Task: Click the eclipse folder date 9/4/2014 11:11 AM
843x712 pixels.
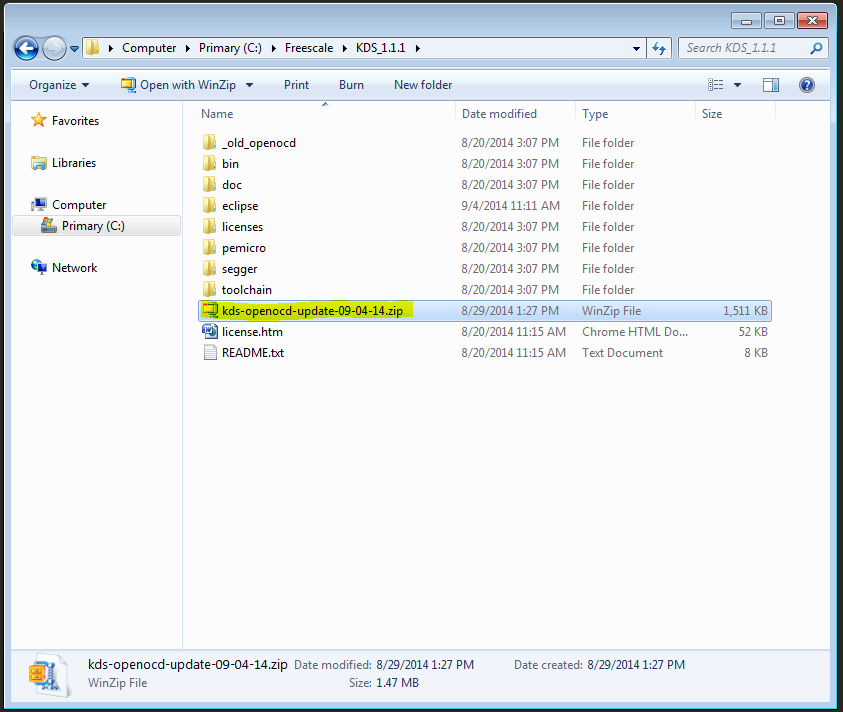Action: [510, 205]
